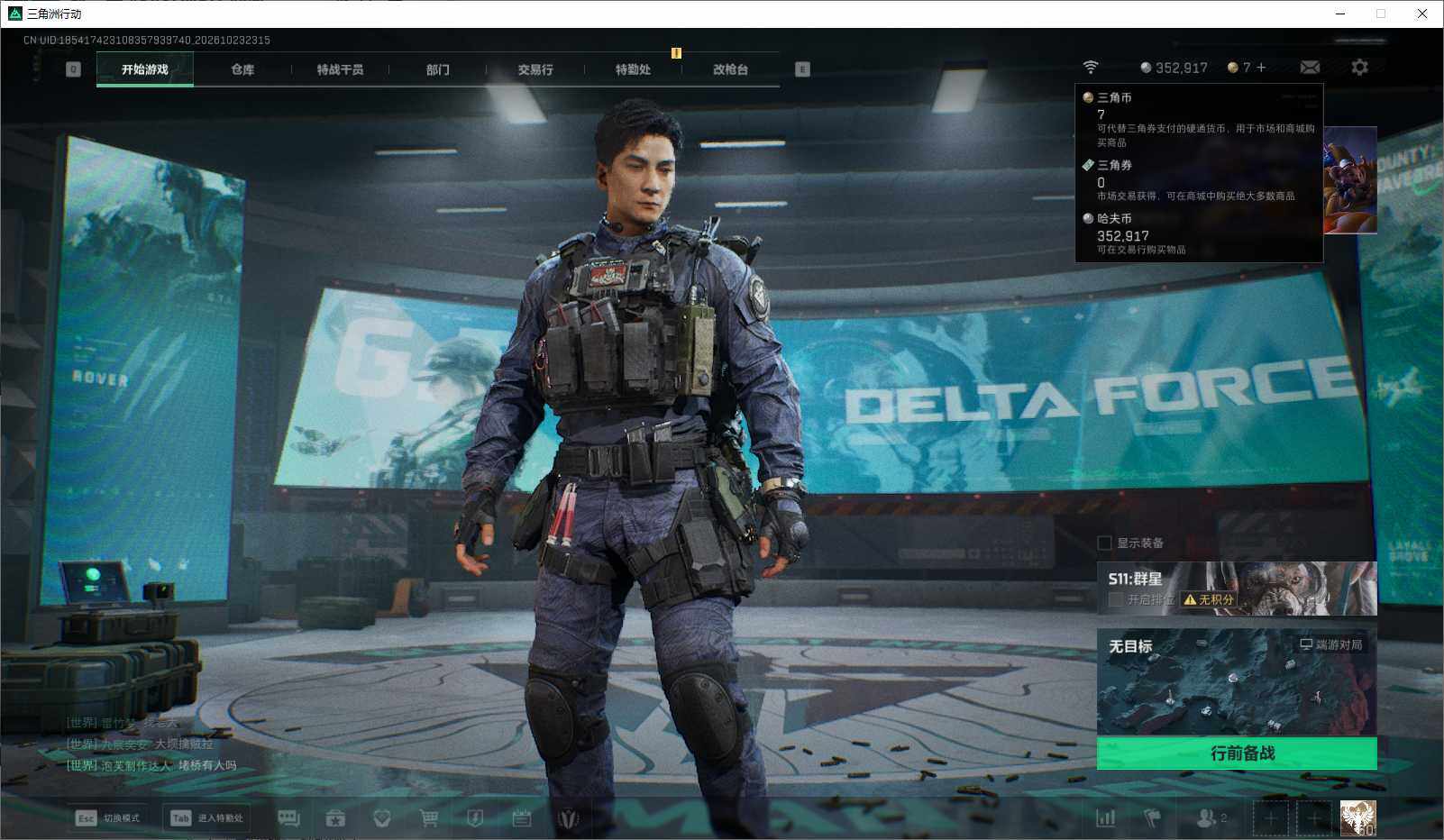
Task: Click the 行前备战 green button
Action: [1237, 753]
